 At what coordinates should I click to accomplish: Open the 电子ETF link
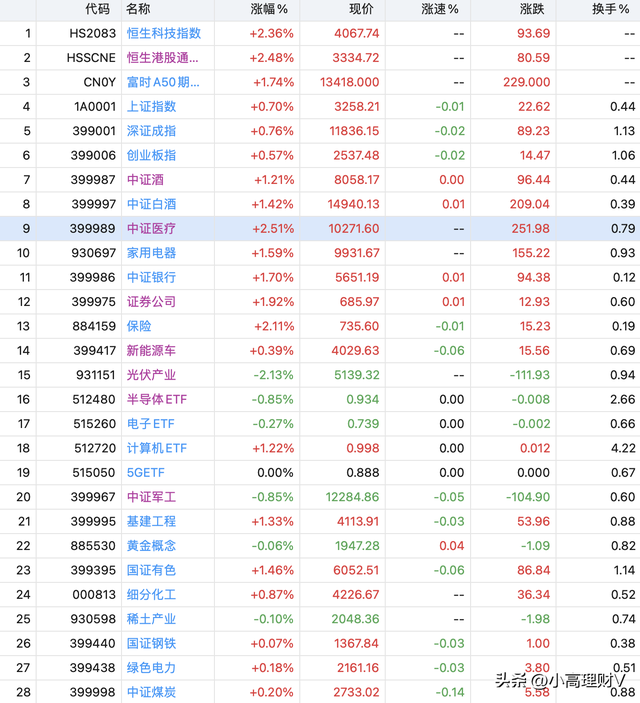(x=150, y=424)
